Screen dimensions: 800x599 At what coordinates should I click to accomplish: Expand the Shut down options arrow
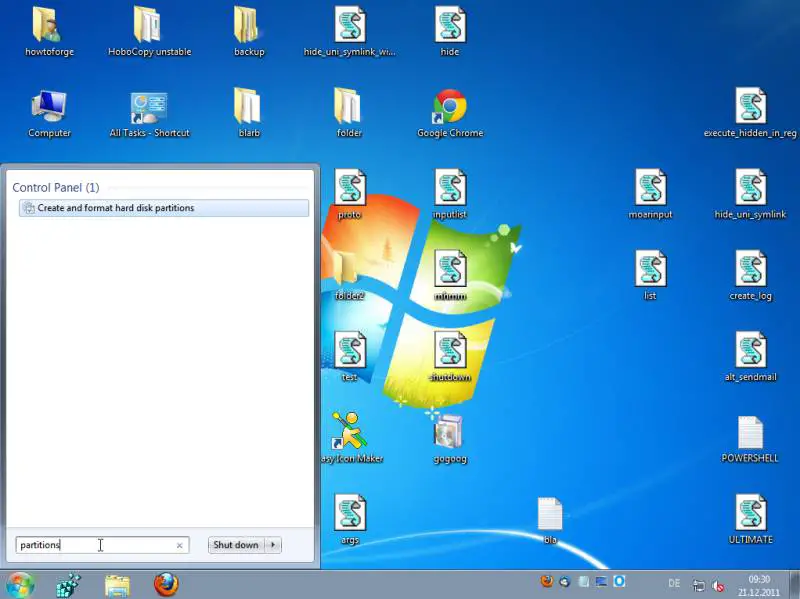(x=274, y=545)
